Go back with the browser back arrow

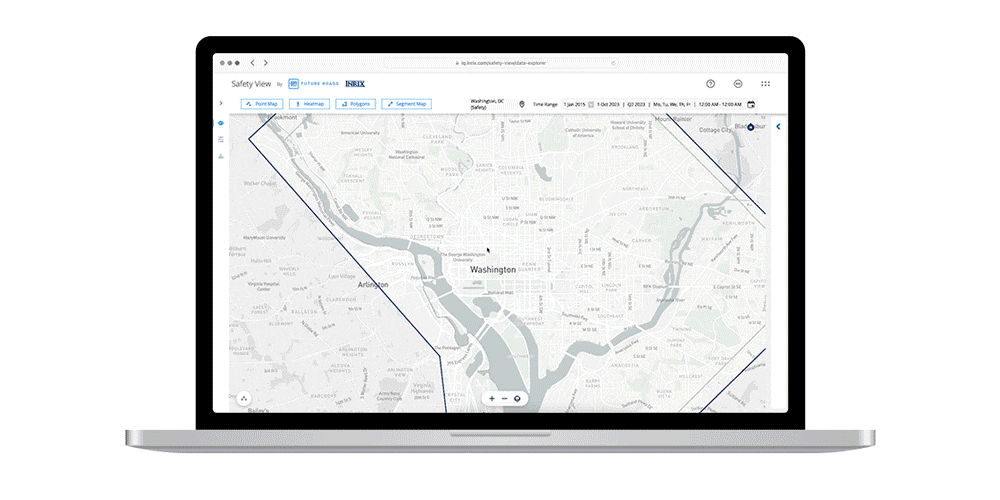(253, 63)
